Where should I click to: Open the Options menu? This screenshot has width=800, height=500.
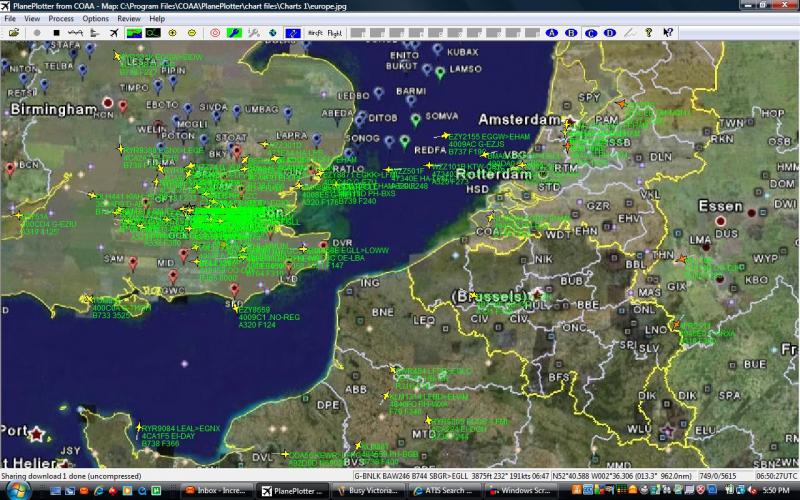(95, 18)
